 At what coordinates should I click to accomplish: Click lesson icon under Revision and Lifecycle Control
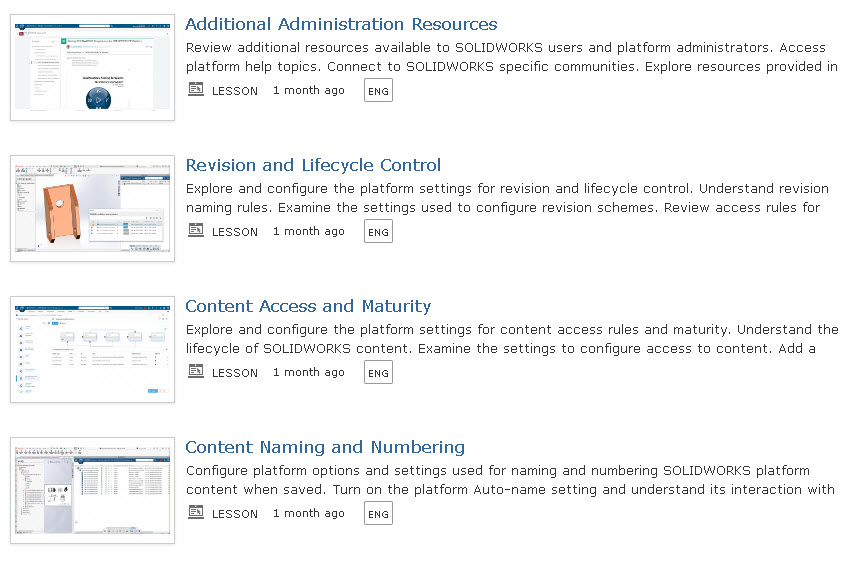point(196,231)
